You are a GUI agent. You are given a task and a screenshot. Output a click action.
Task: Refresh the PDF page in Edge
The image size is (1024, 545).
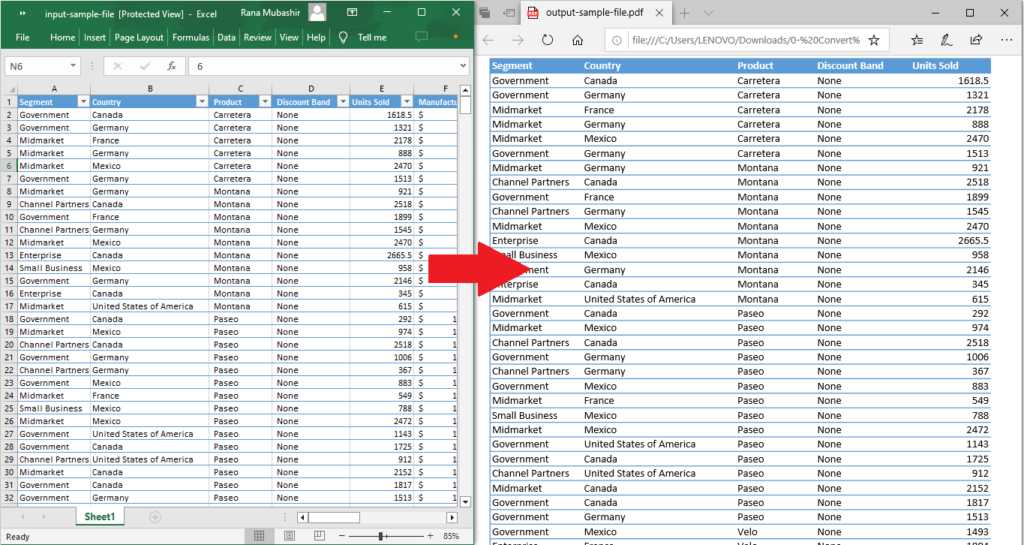[x=547, y=40]
